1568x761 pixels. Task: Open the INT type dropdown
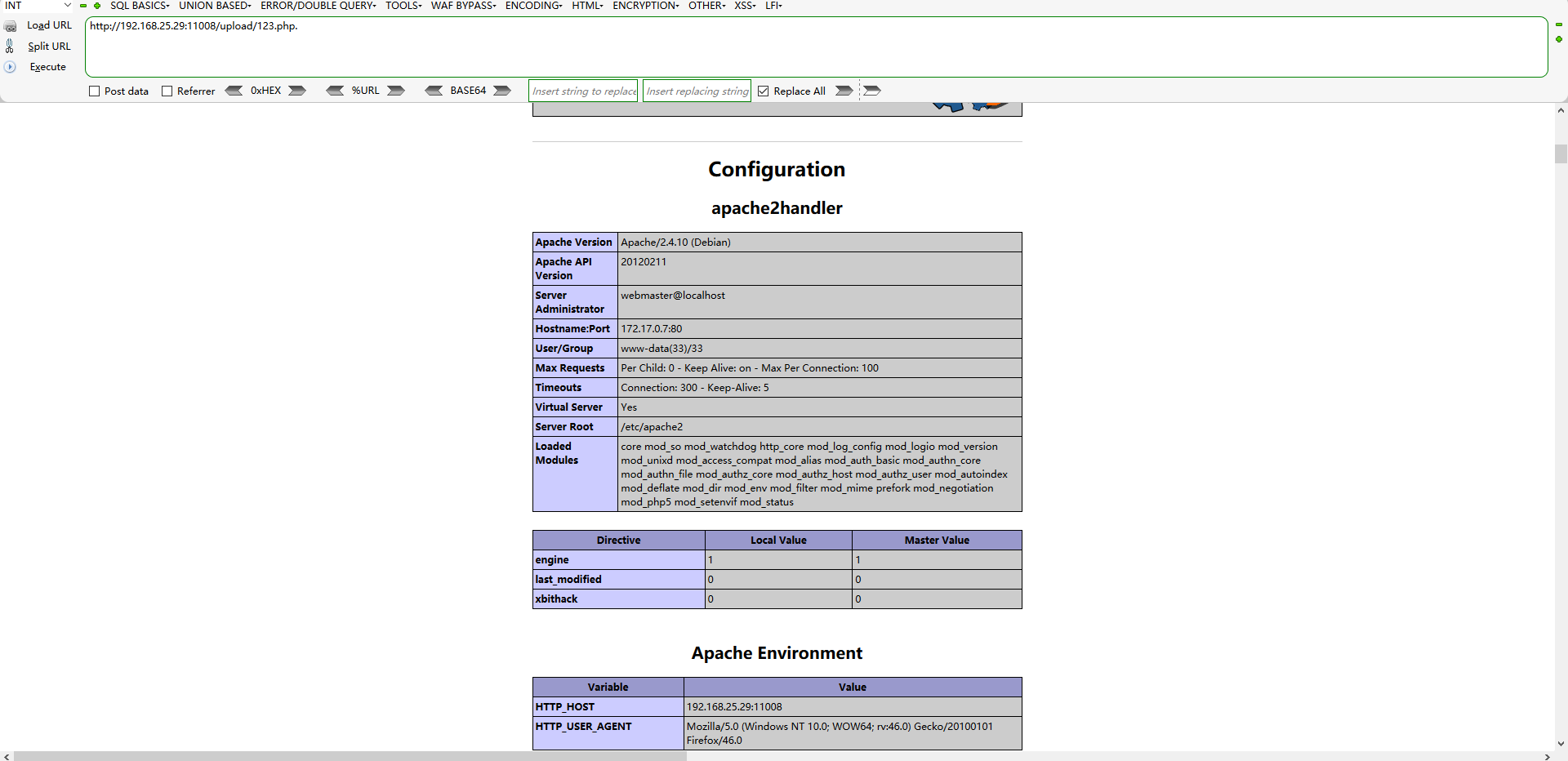[38, 6]
